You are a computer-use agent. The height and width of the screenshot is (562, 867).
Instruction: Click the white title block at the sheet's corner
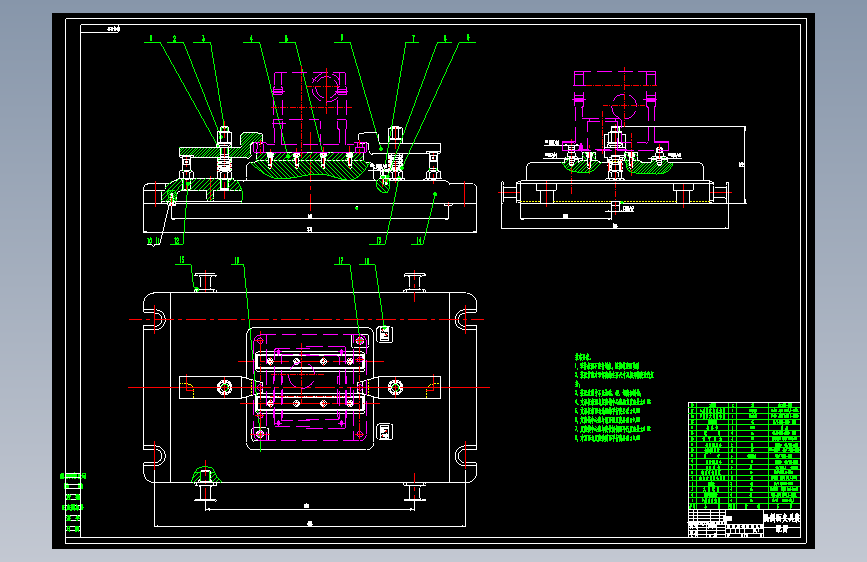744,523
